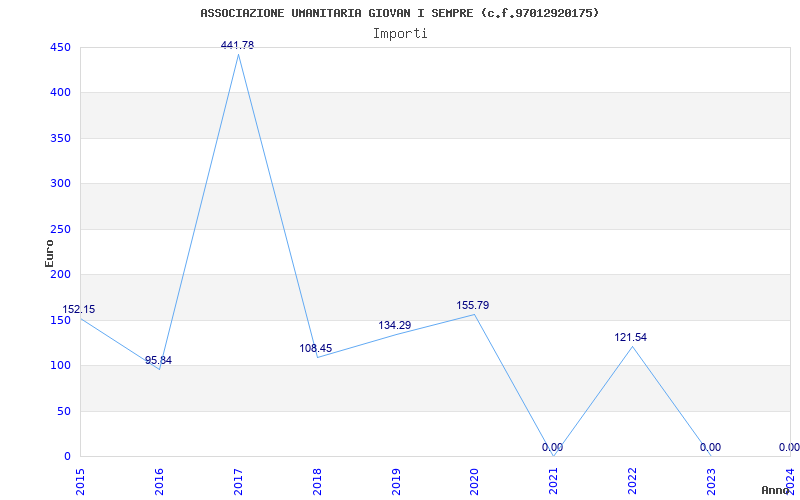Image resolution: width=800 pixels, height=500 pixels.
Task: Click the 100 y-axis tick label
Action: (x=60, y=366)
